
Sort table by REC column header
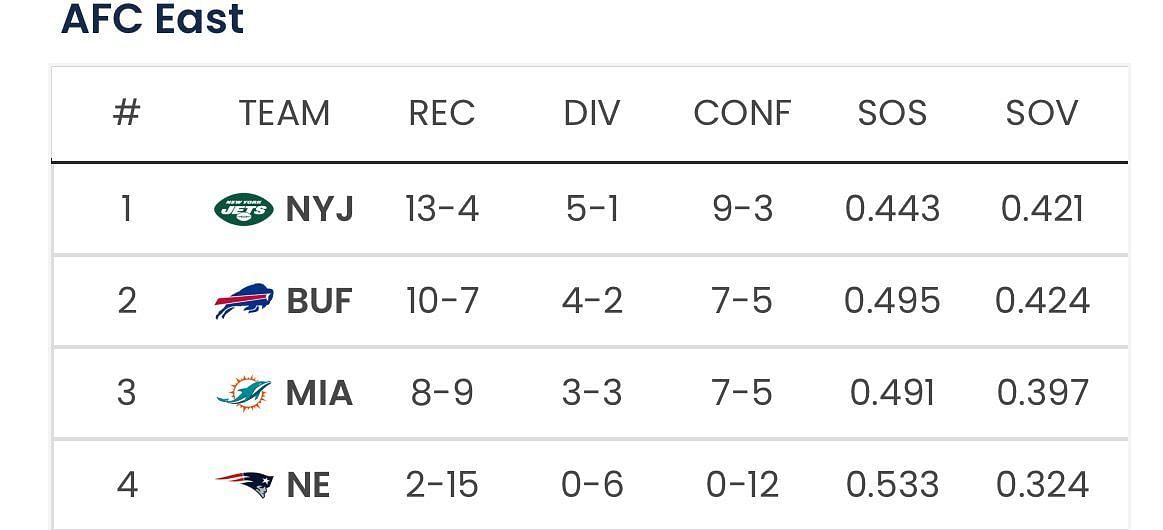[x=441, y=113]
